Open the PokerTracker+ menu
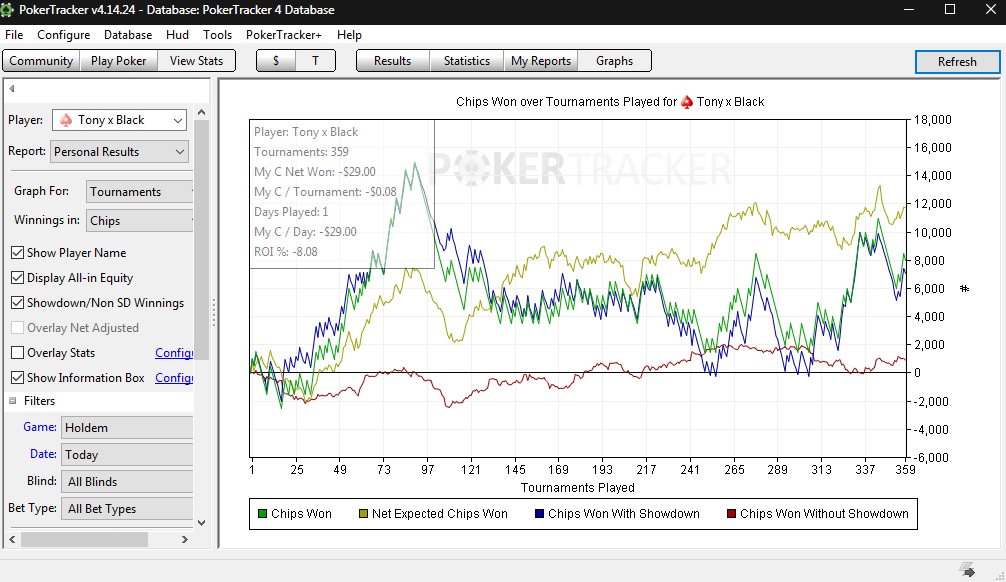1006x582 pixels. (x=284, y=35)
